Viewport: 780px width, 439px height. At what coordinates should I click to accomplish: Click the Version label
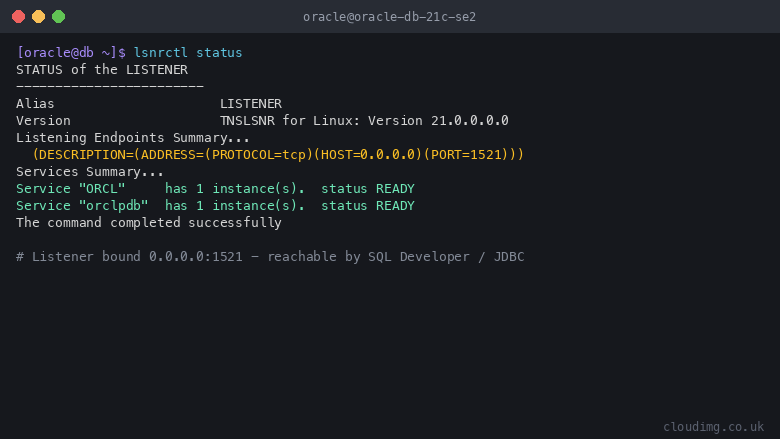tap(43, 121)
